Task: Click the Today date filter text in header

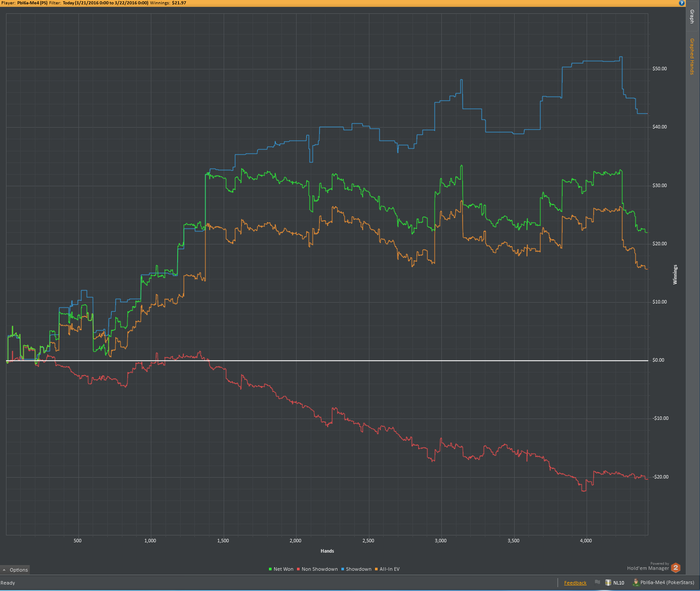Action: click(106, 3)
